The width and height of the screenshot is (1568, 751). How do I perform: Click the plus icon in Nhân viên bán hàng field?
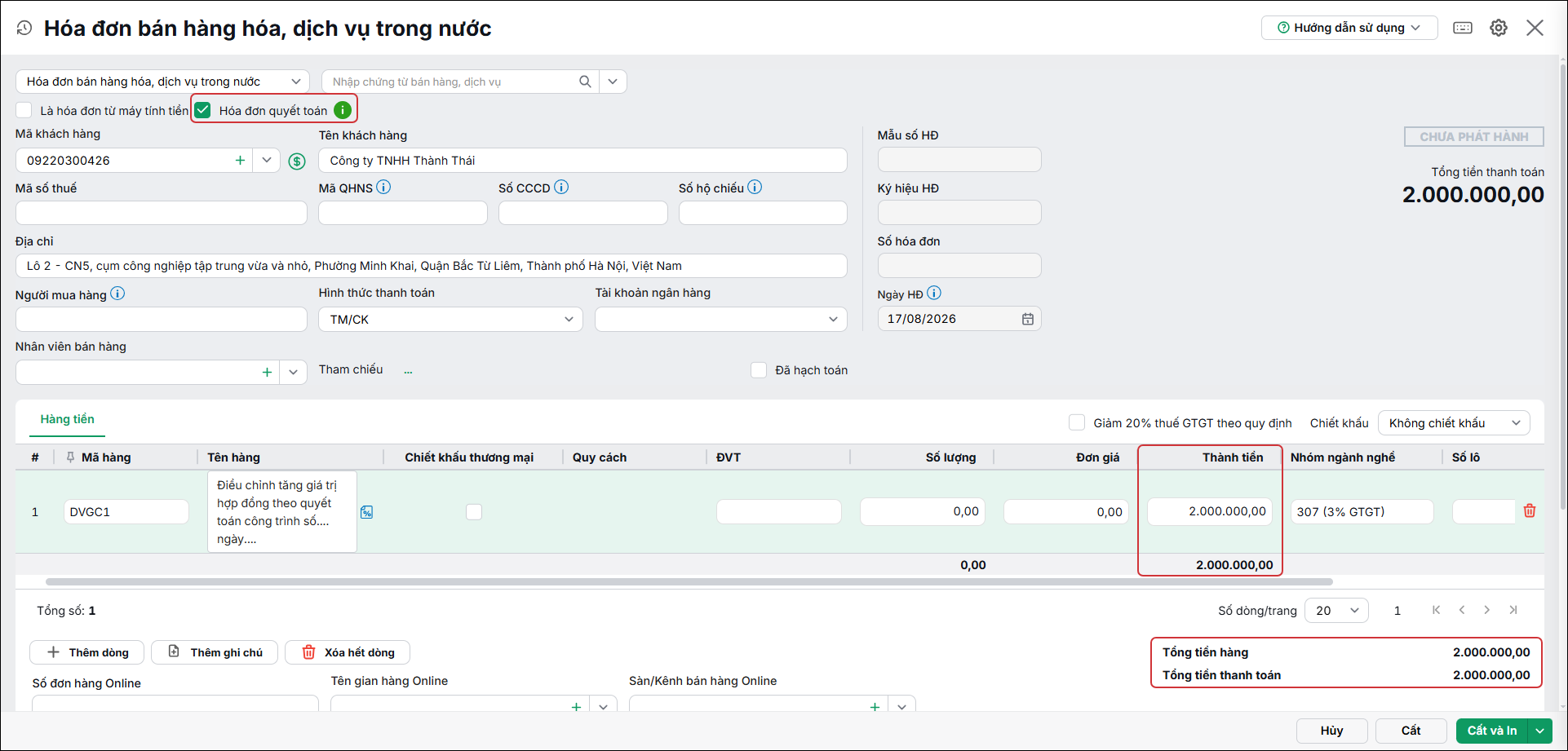click(267, 372)
